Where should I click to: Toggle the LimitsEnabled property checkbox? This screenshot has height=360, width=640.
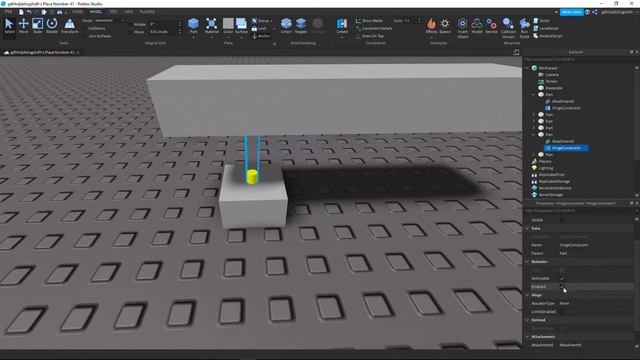coord(562,311)
